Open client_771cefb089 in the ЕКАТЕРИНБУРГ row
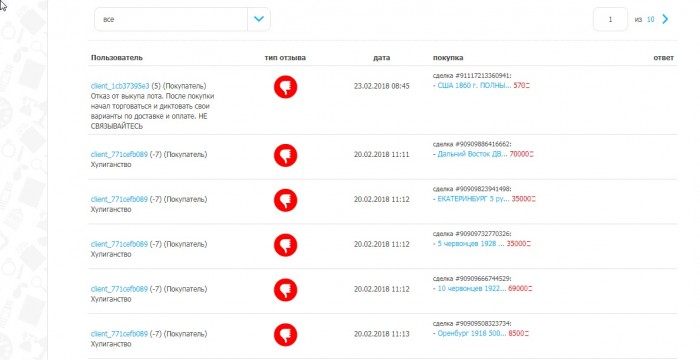 point(119,199)
